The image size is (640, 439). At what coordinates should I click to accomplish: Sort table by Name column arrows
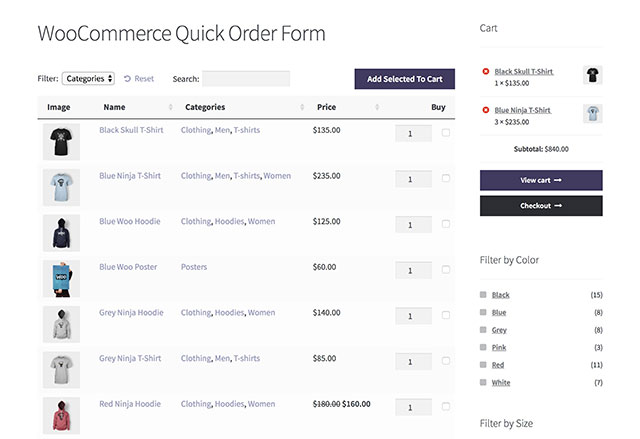click(171, 107)
